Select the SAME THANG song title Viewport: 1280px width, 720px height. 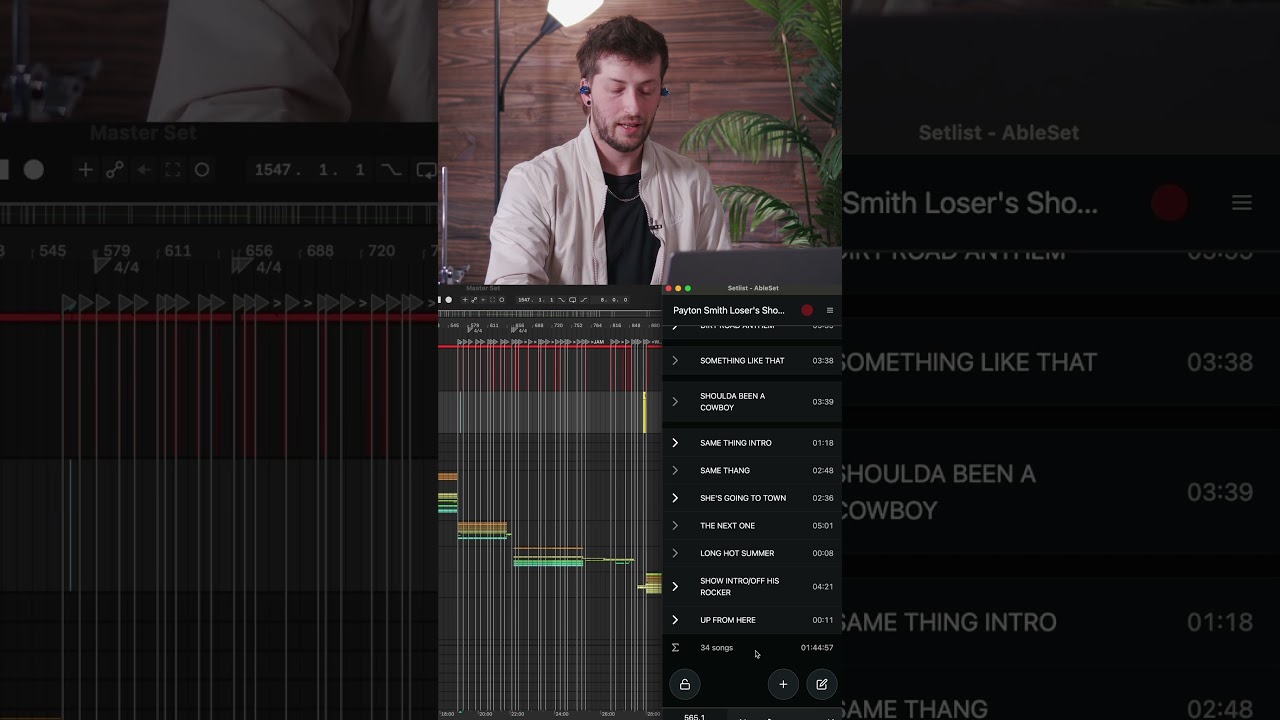(725, 471)
